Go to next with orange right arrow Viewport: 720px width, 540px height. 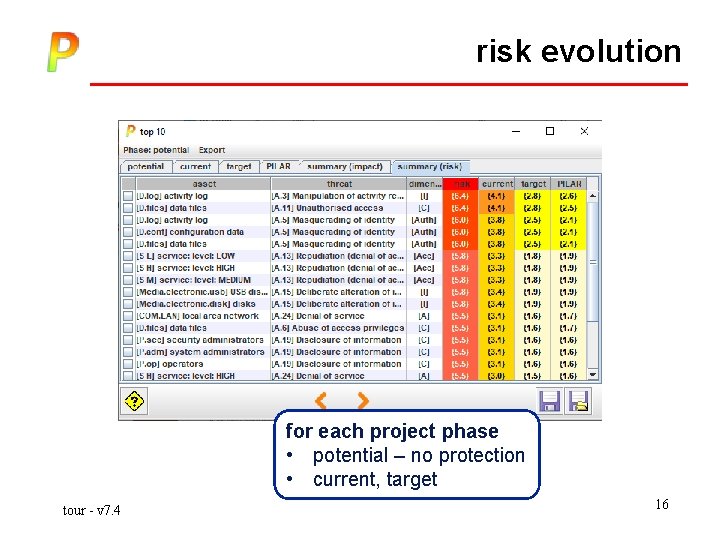[x=363, y=400]
